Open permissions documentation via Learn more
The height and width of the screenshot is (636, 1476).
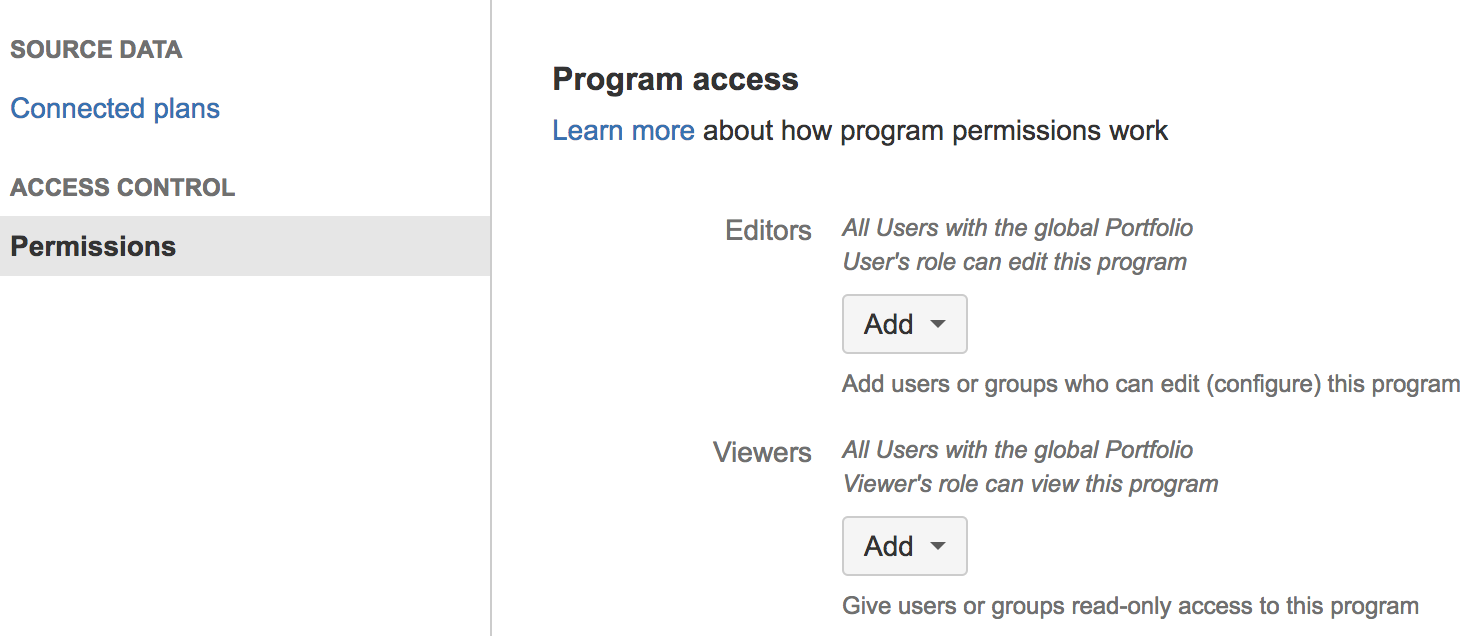(623, 130)
